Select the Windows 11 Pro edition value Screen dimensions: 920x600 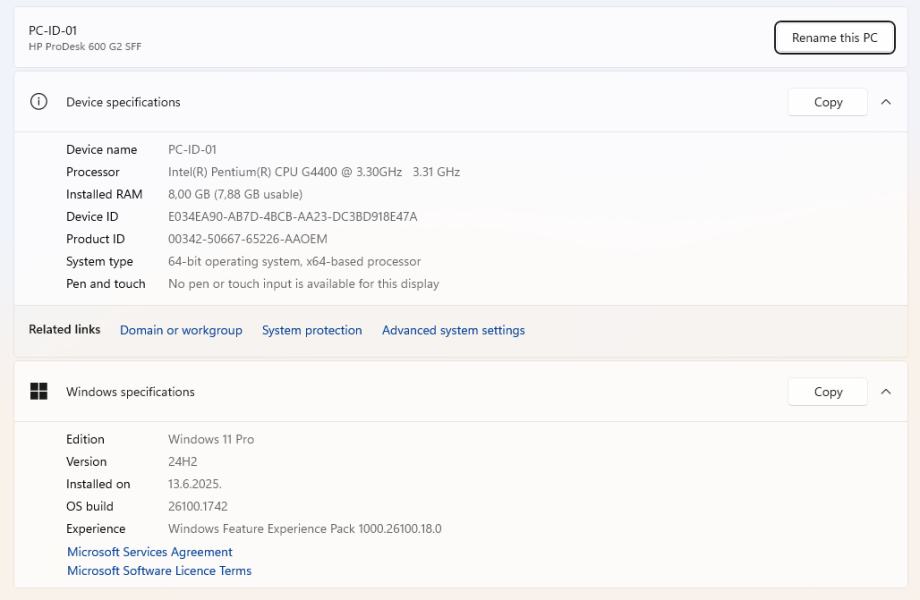click(211, 439)
